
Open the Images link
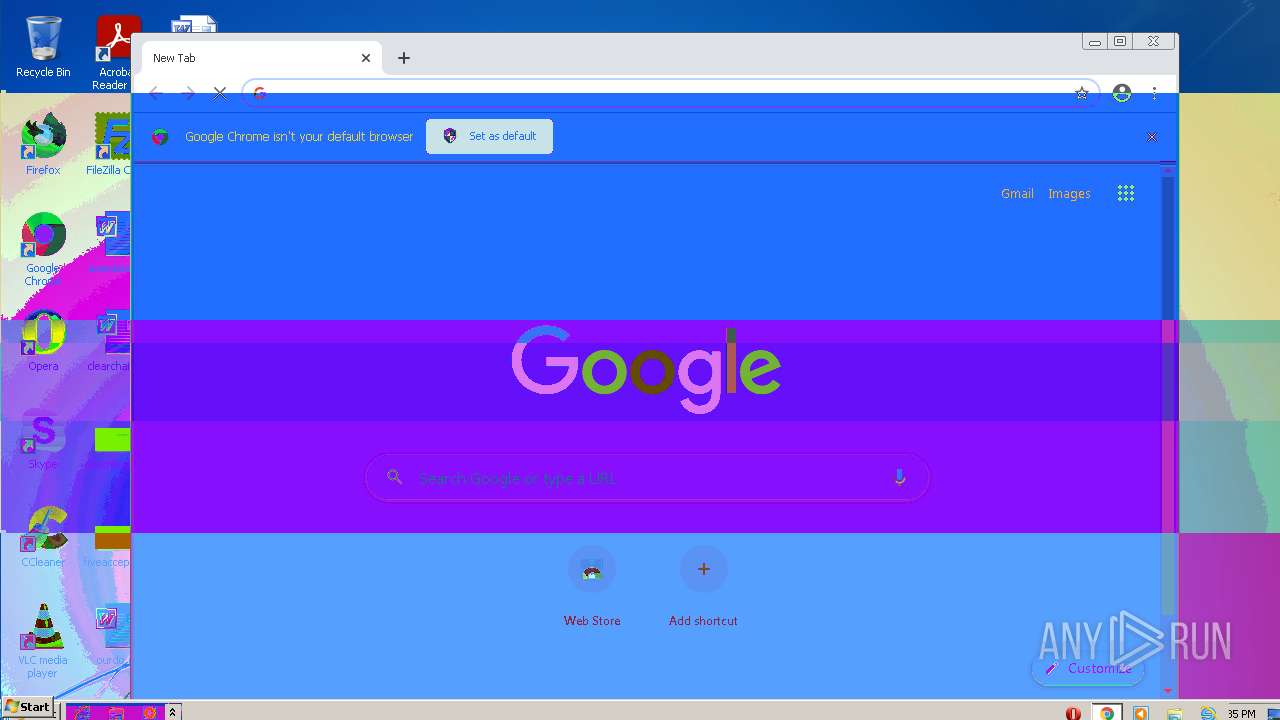(x=1069, y=194)
